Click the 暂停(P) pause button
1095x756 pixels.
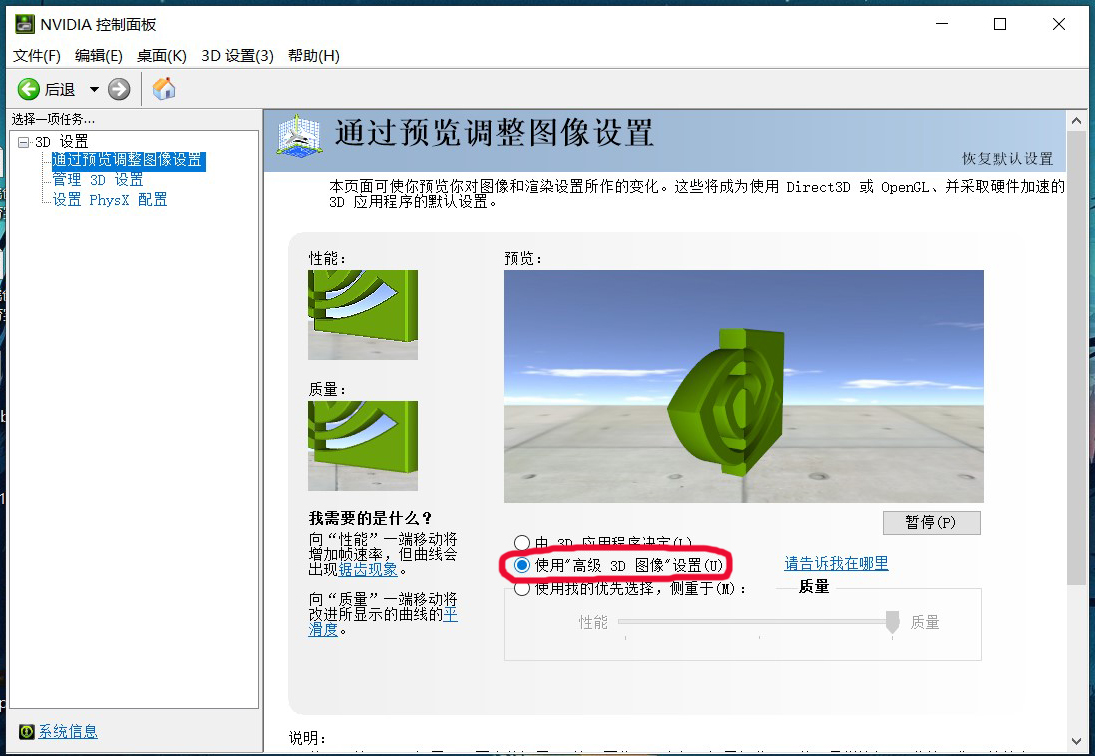(x=931, y=522)
